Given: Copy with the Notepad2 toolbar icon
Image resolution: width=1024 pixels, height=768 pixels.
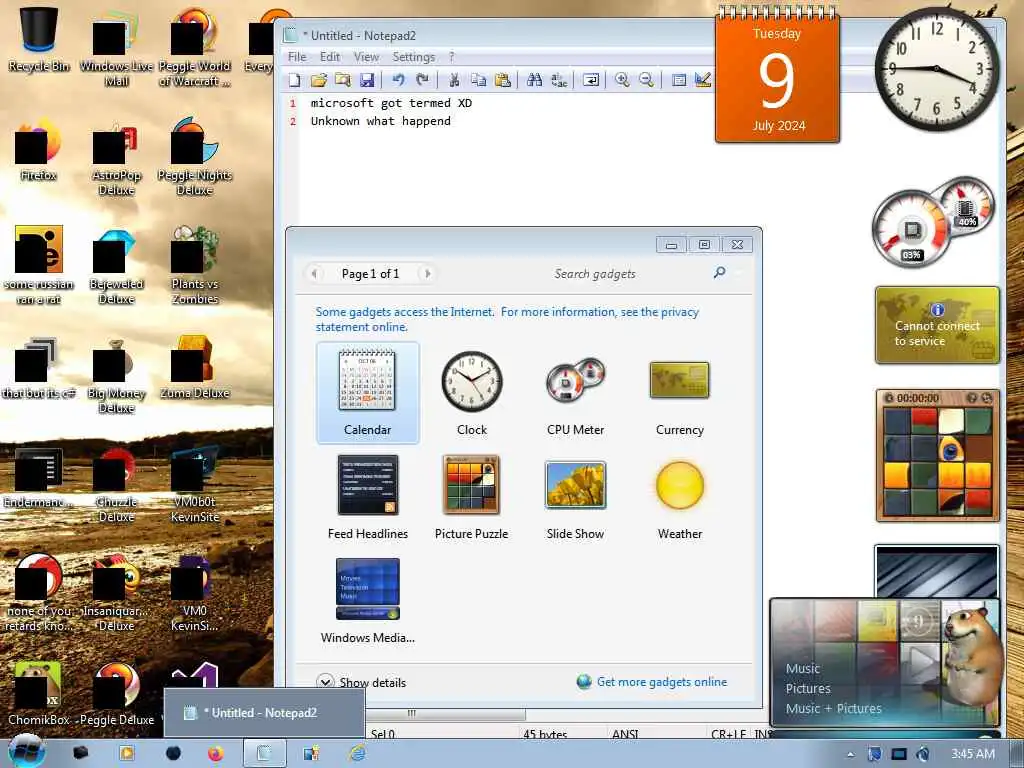Looking at the screenshot, I should tap(478, 80).
